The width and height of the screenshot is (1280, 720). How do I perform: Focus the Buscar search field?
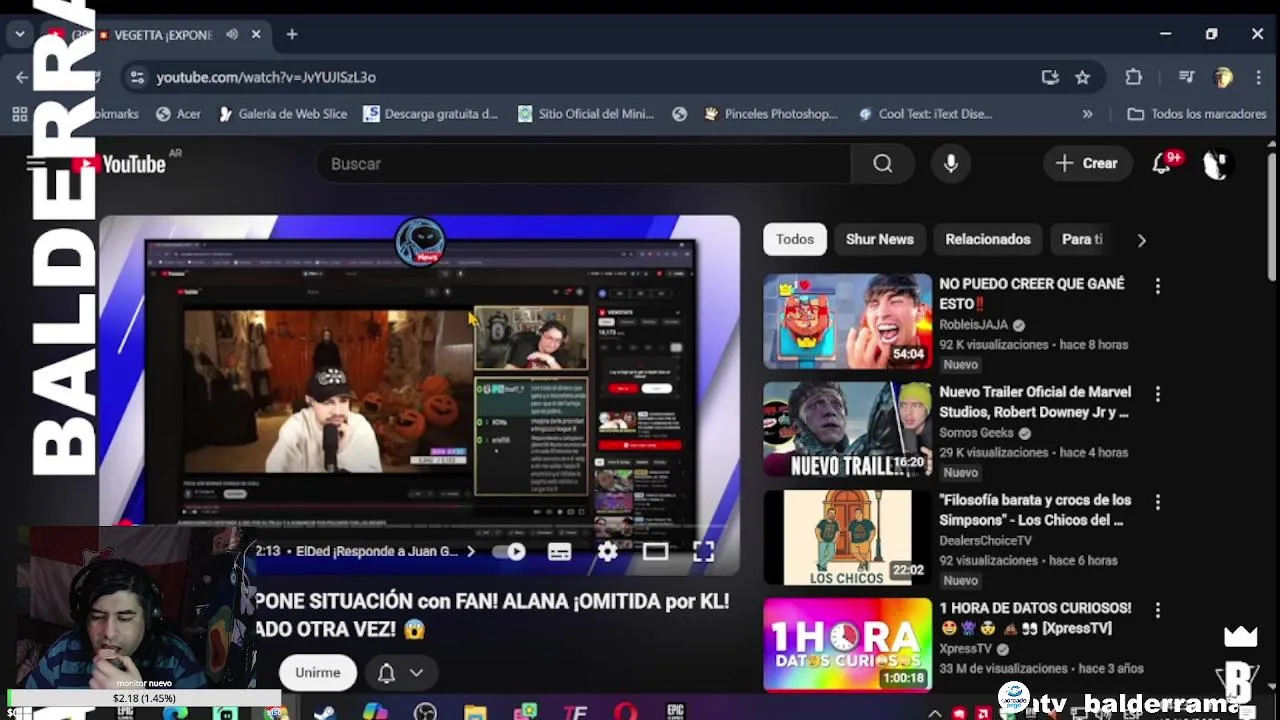584,164
